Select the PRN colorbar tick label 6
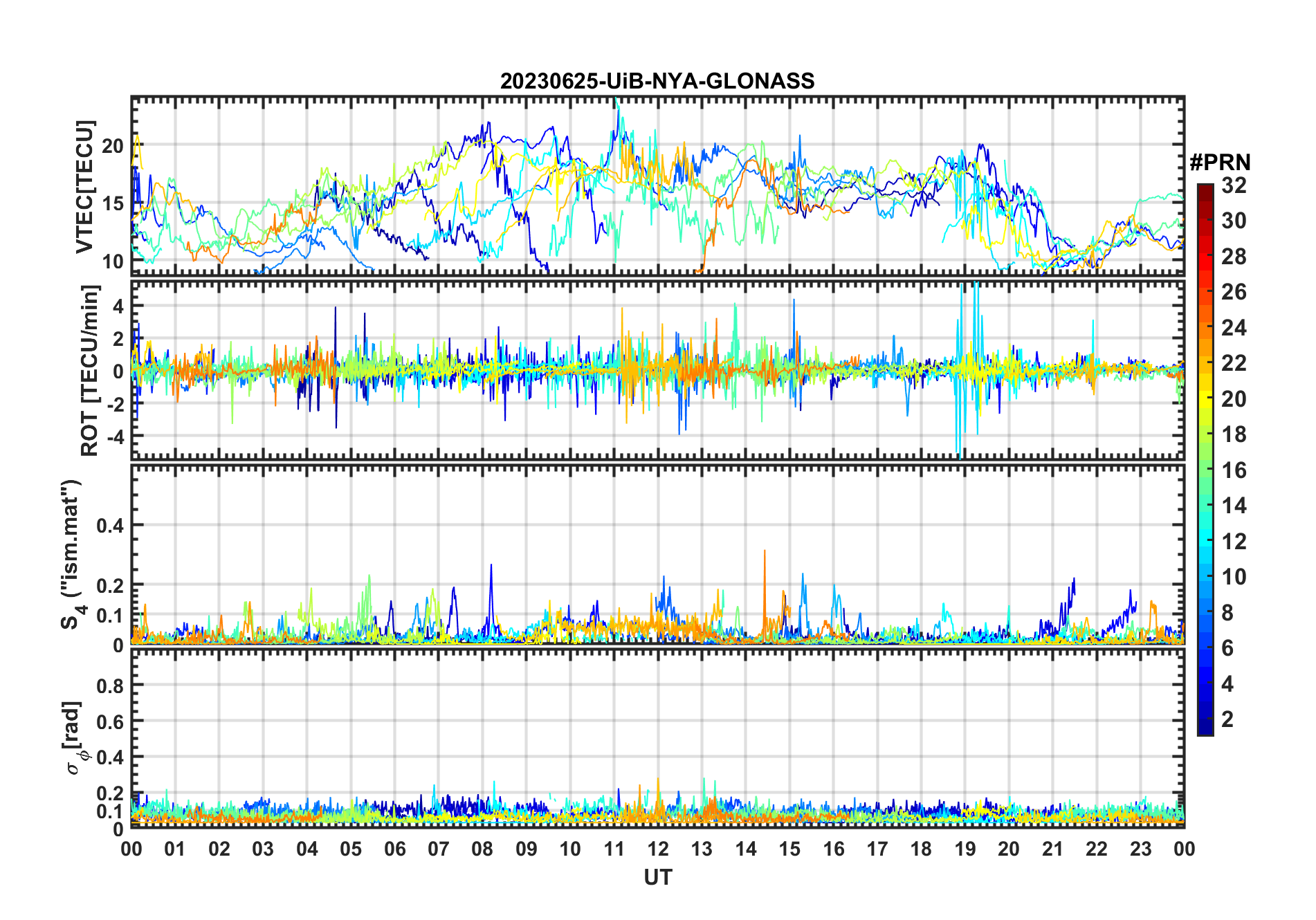 [1227, 648]
